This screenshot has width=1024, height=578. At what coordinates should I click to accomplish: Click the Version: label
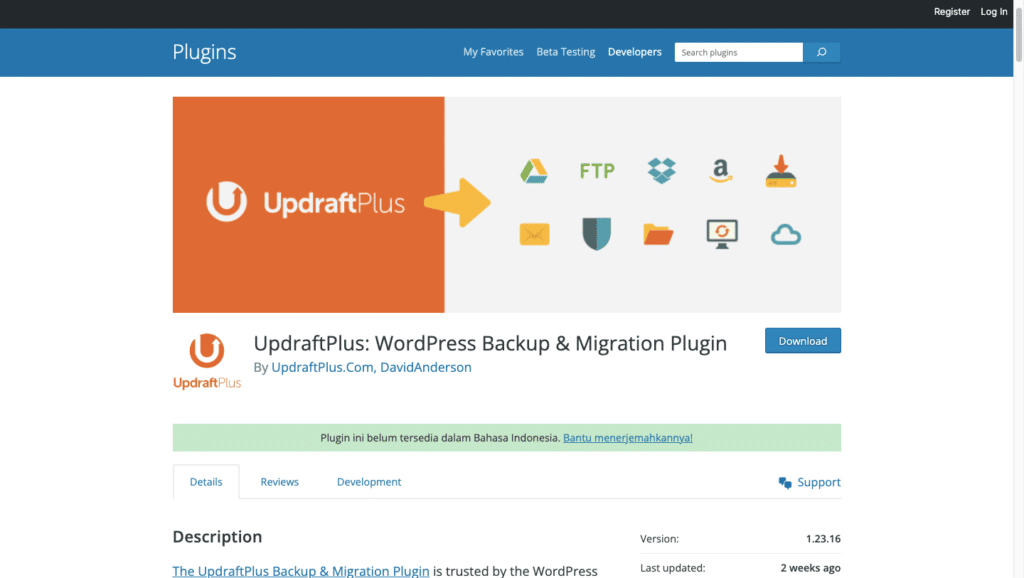click(x=659, y=539)
